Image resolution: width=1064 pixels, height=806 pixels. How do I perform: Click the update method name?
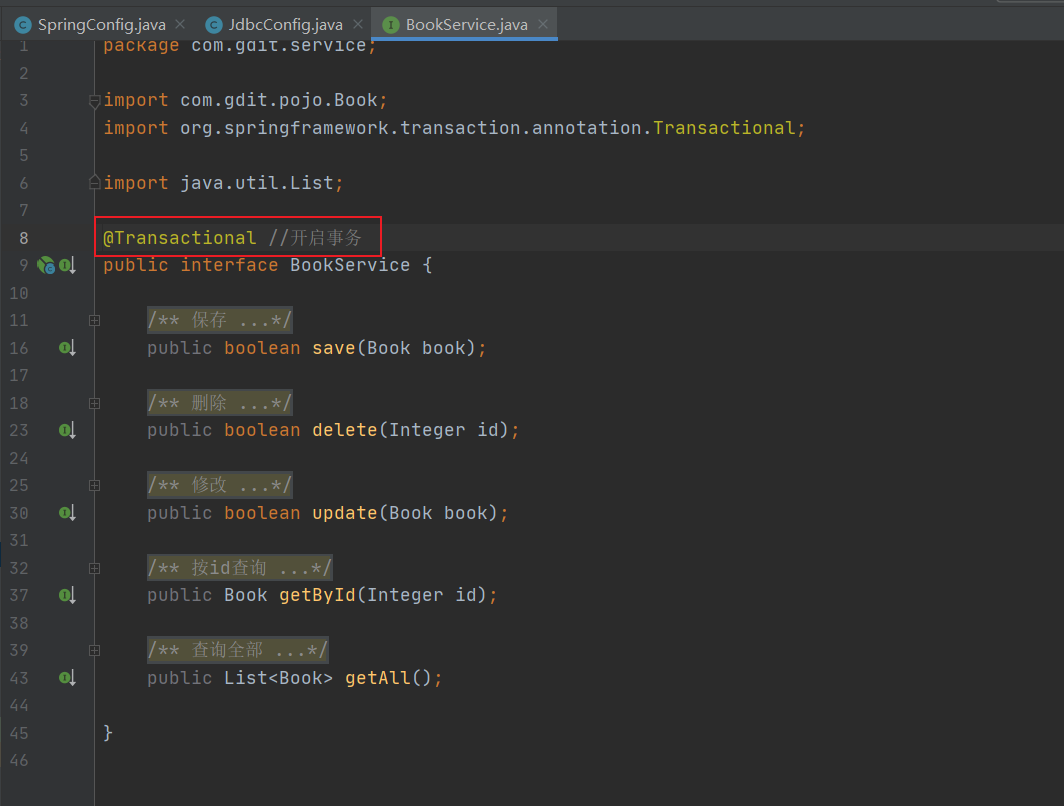345,513
